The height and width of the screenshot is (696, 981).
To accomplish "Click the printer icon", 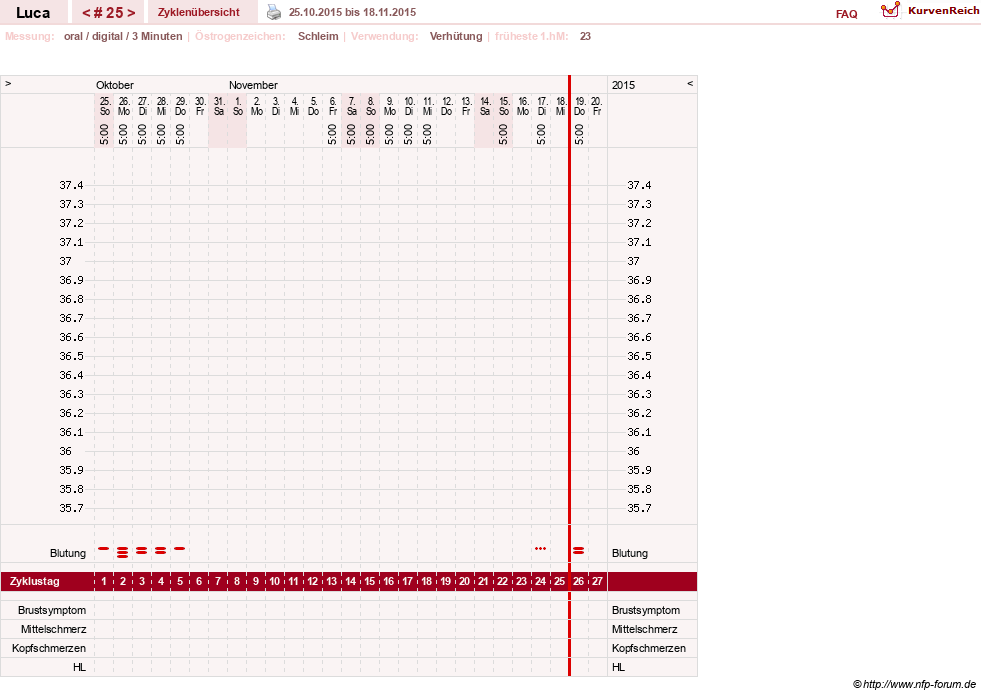I will [x=274, y=12].
